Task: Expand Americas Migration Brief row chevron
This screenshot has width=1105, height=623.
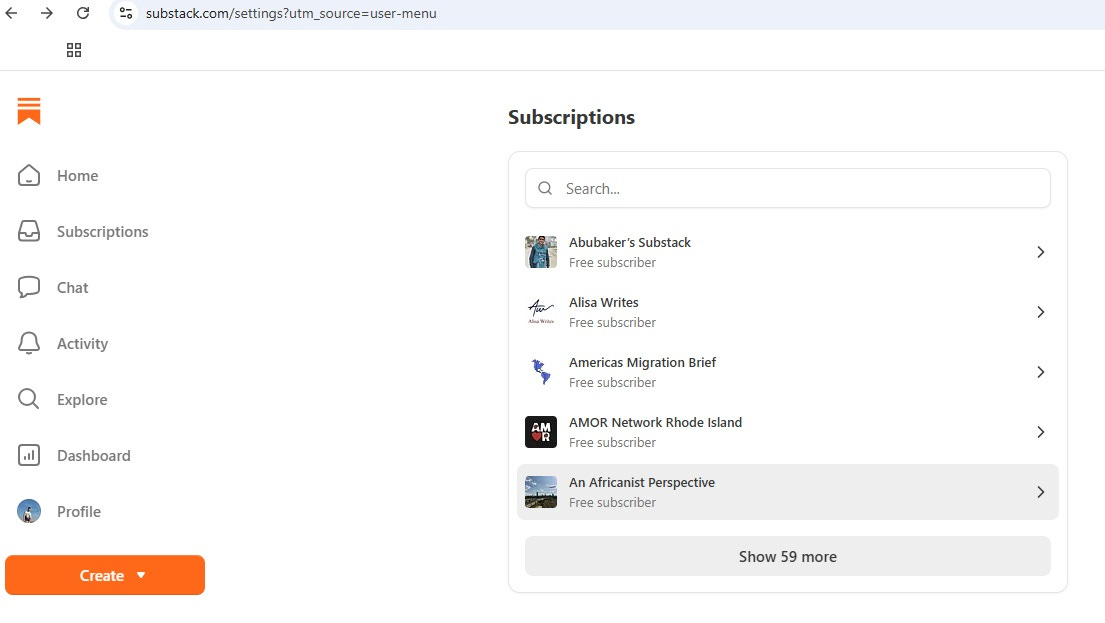Action: coord(1040,371)
